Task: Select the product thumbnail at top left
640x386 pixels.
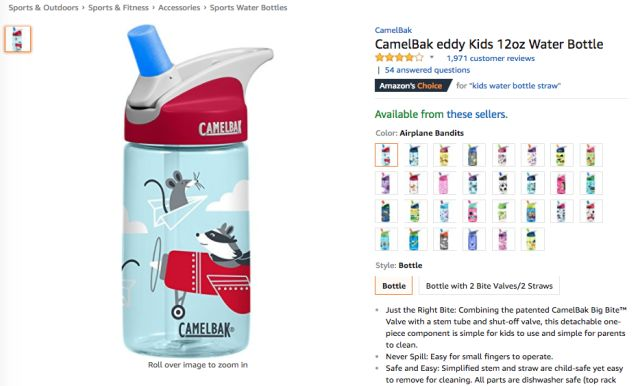Action: [x=18, y=39]
